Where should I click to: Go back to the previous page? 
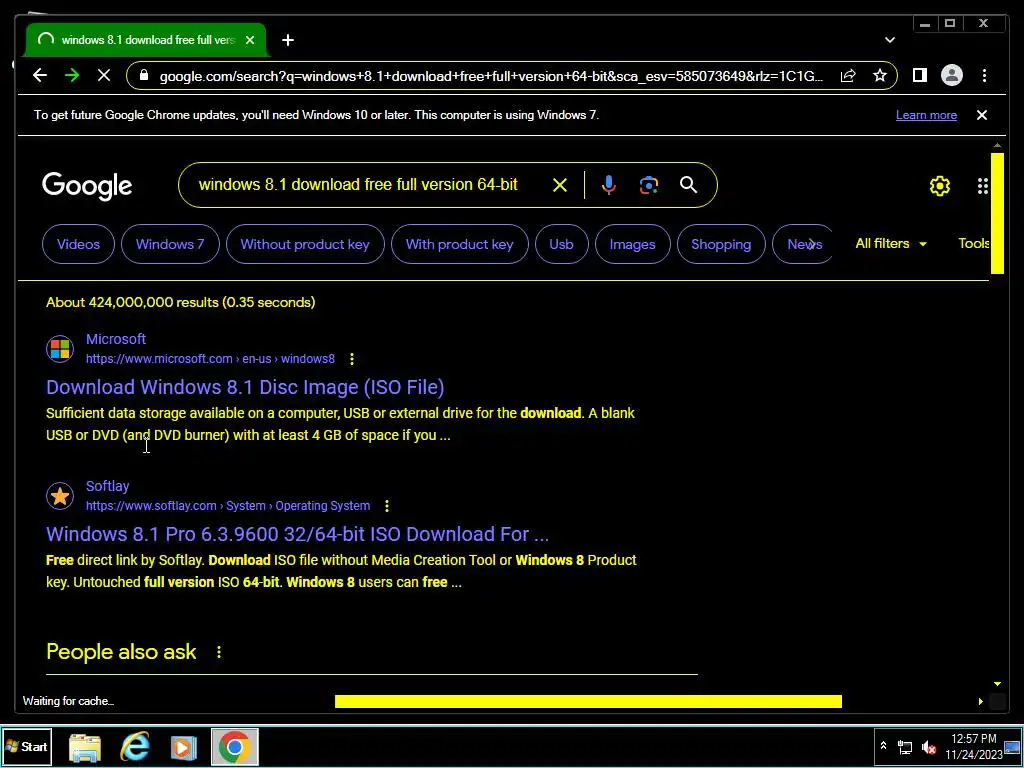(x=40, y=76)
